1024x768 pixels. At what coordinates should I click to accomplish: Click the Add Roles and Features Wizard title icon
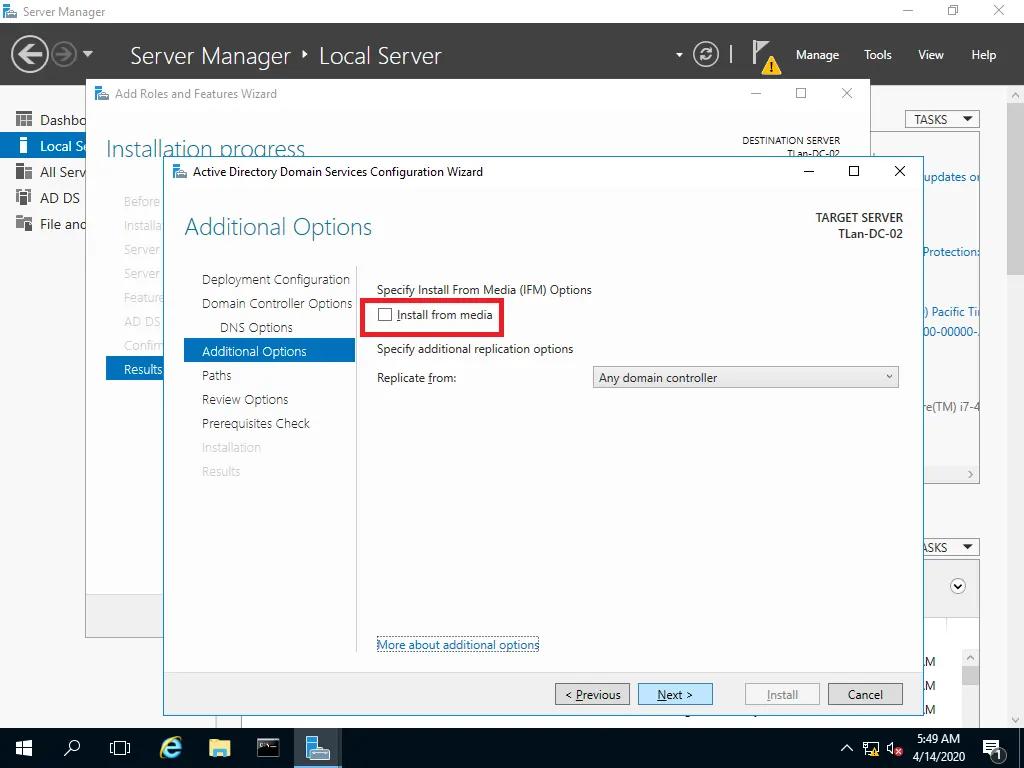pyautogui.click(x=102, y=93)
